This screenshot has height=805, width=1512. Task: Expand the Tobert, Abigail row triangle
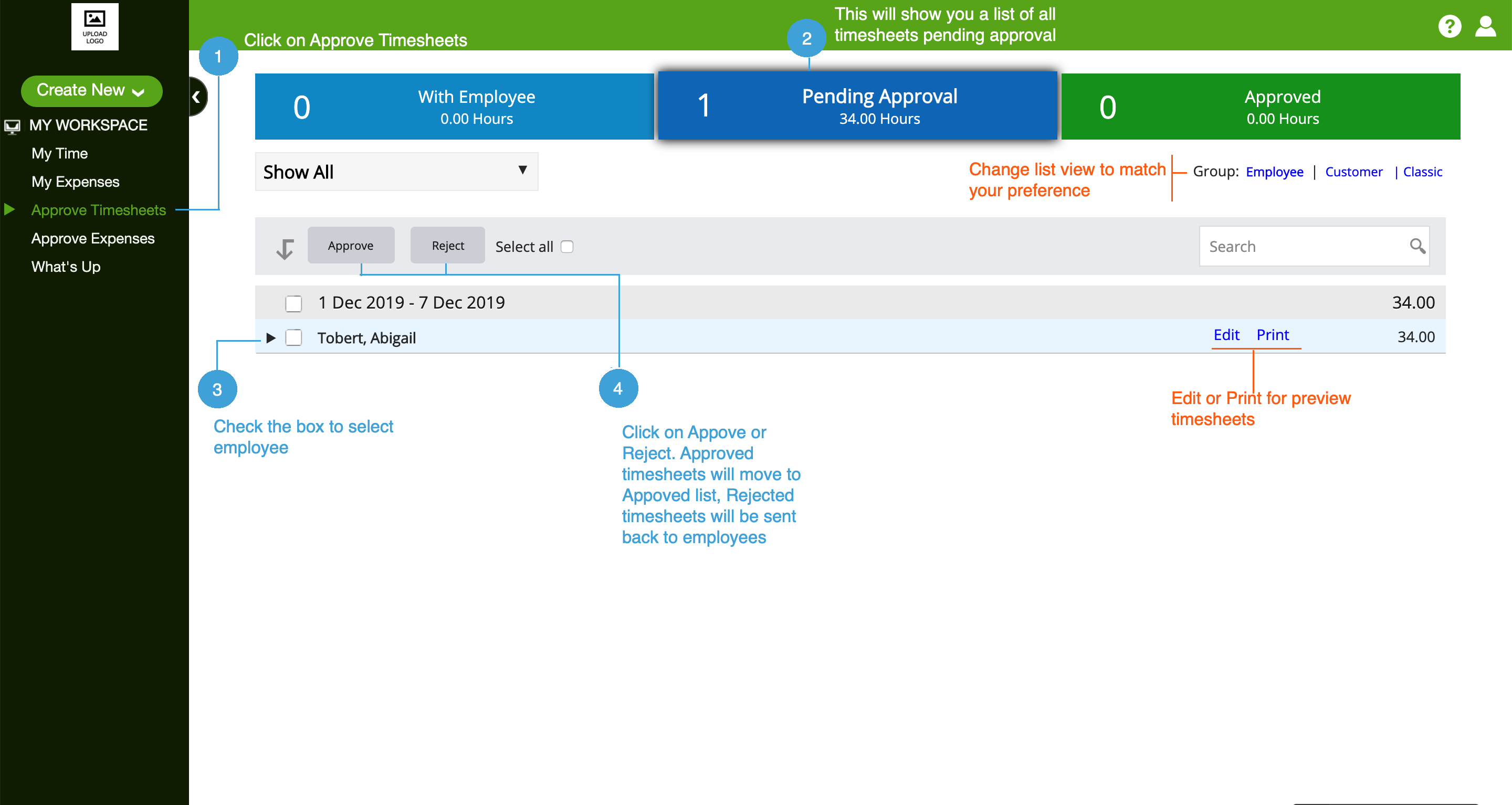coord(270,338)
